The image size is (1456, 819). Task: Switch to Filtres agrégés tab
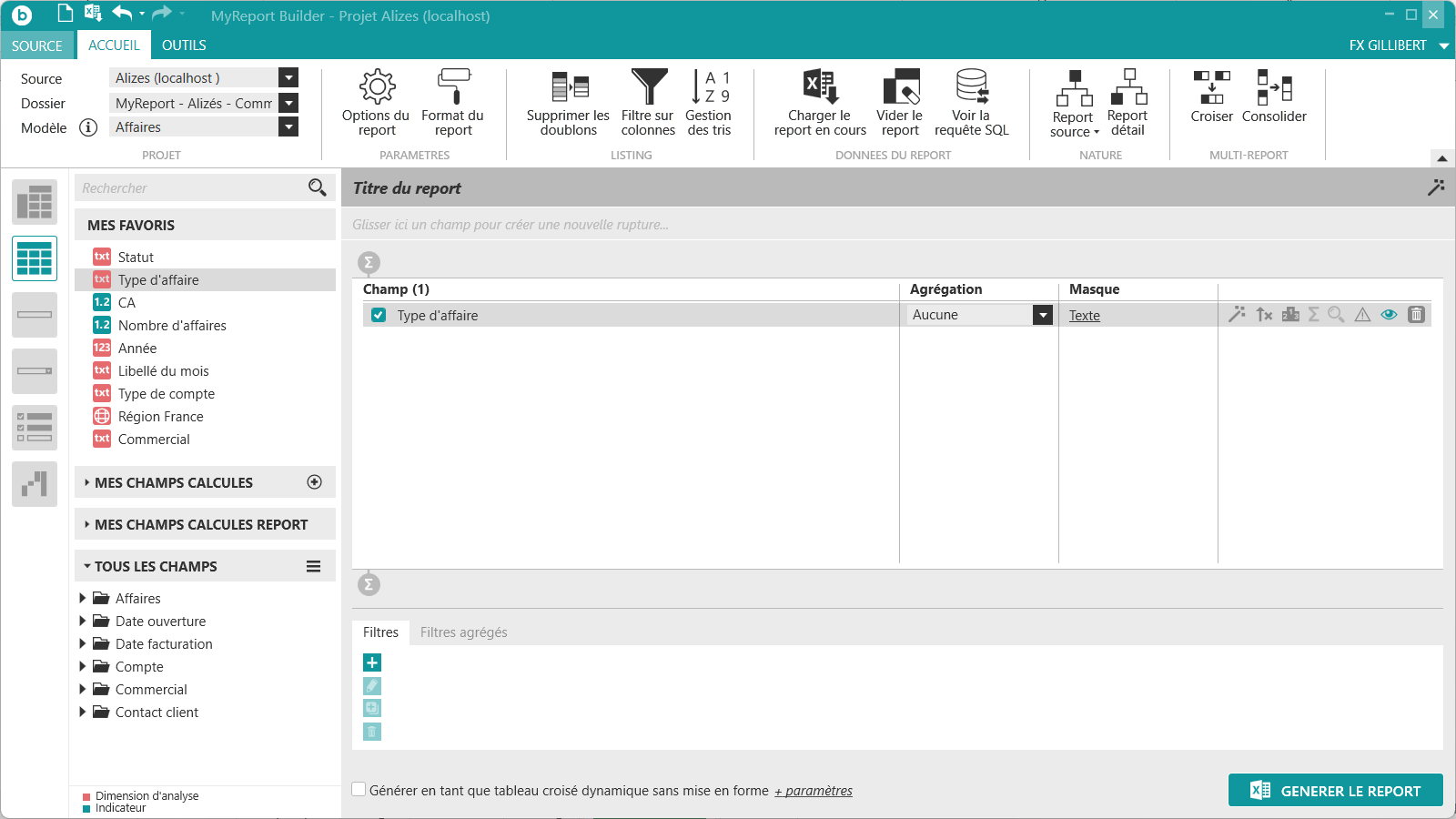[x=463, y=632]
